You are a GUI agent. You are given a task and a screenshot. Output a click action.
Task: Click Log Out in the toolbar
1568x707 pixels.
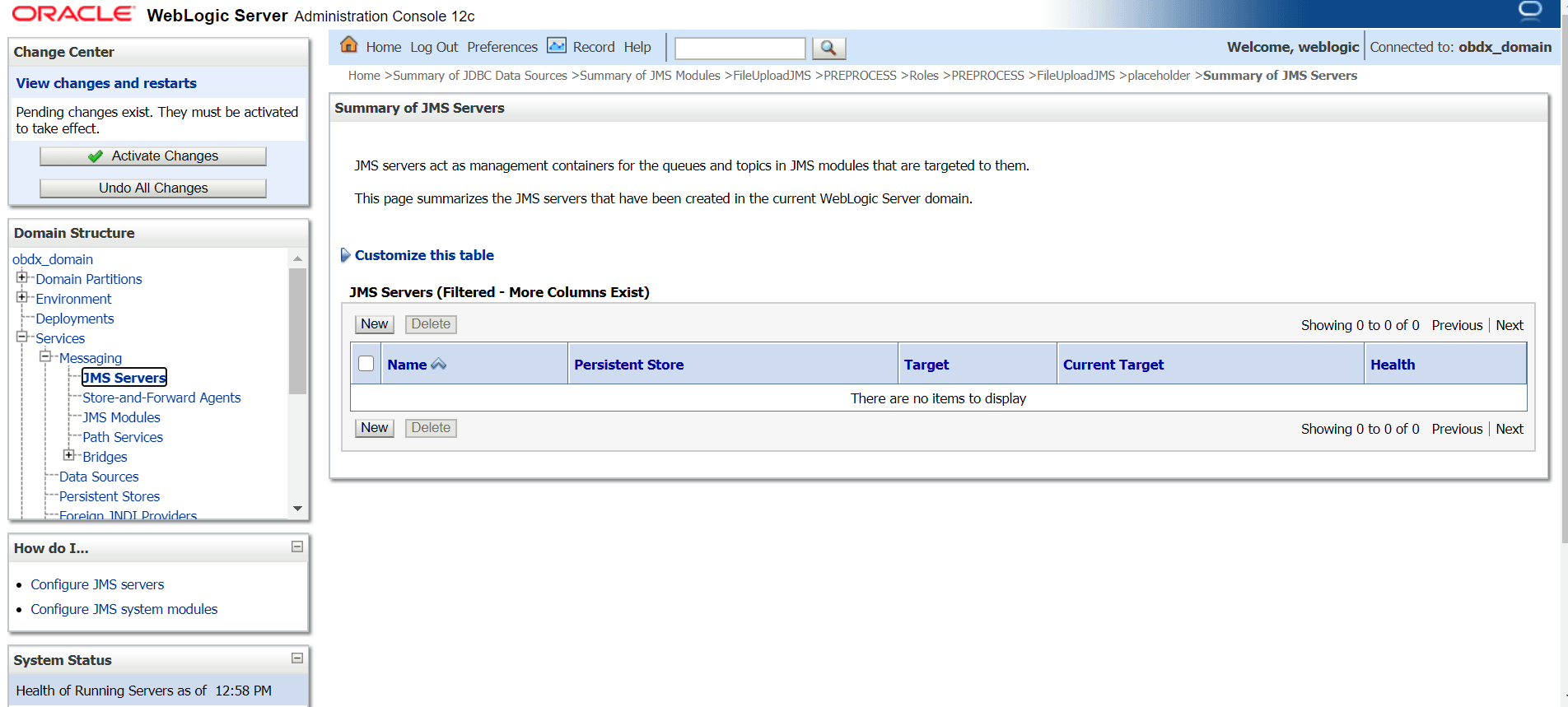434,47
